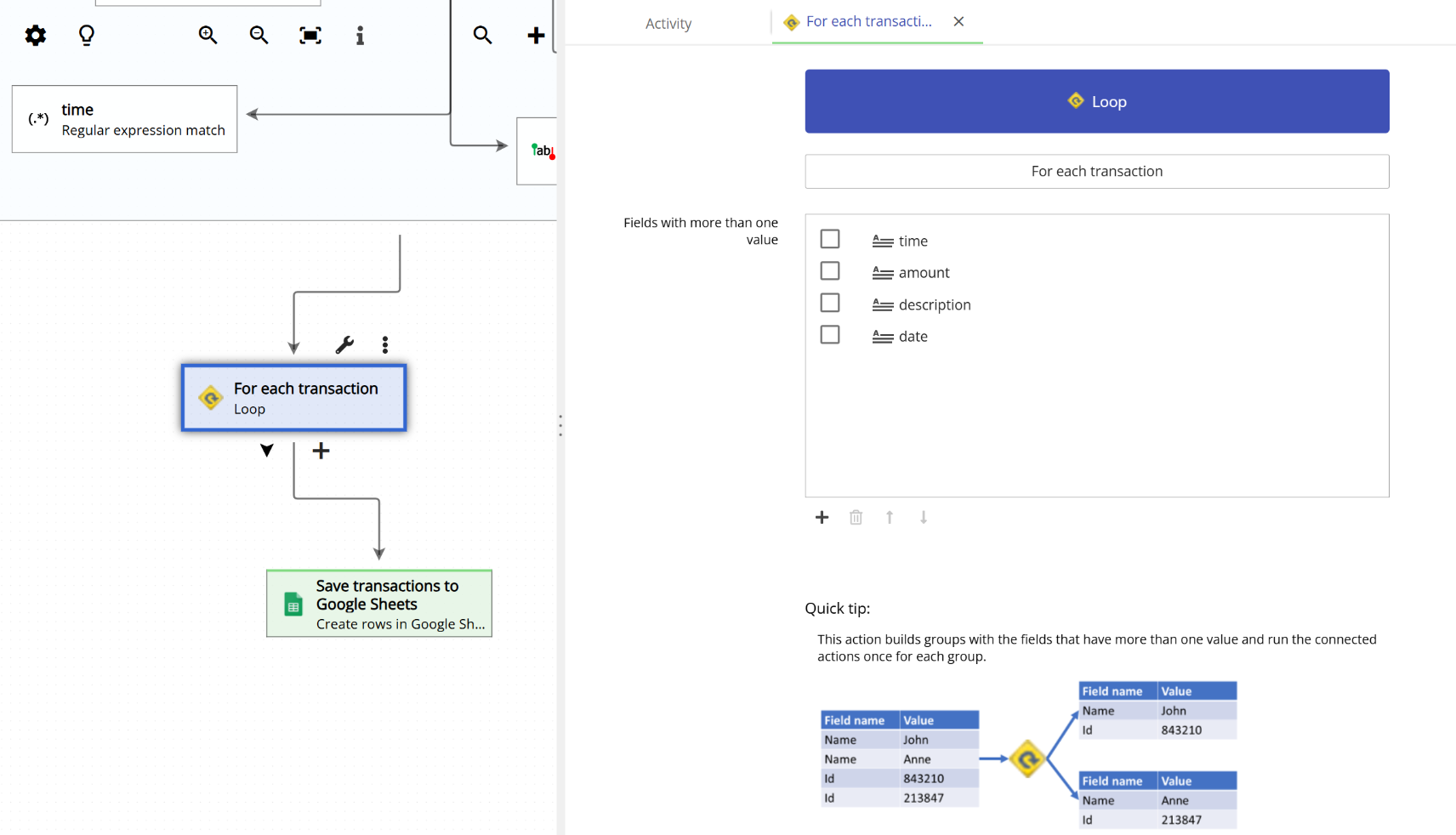View suggestions via the lightbulb icon
1456x835 pixels.
(86, 35)
